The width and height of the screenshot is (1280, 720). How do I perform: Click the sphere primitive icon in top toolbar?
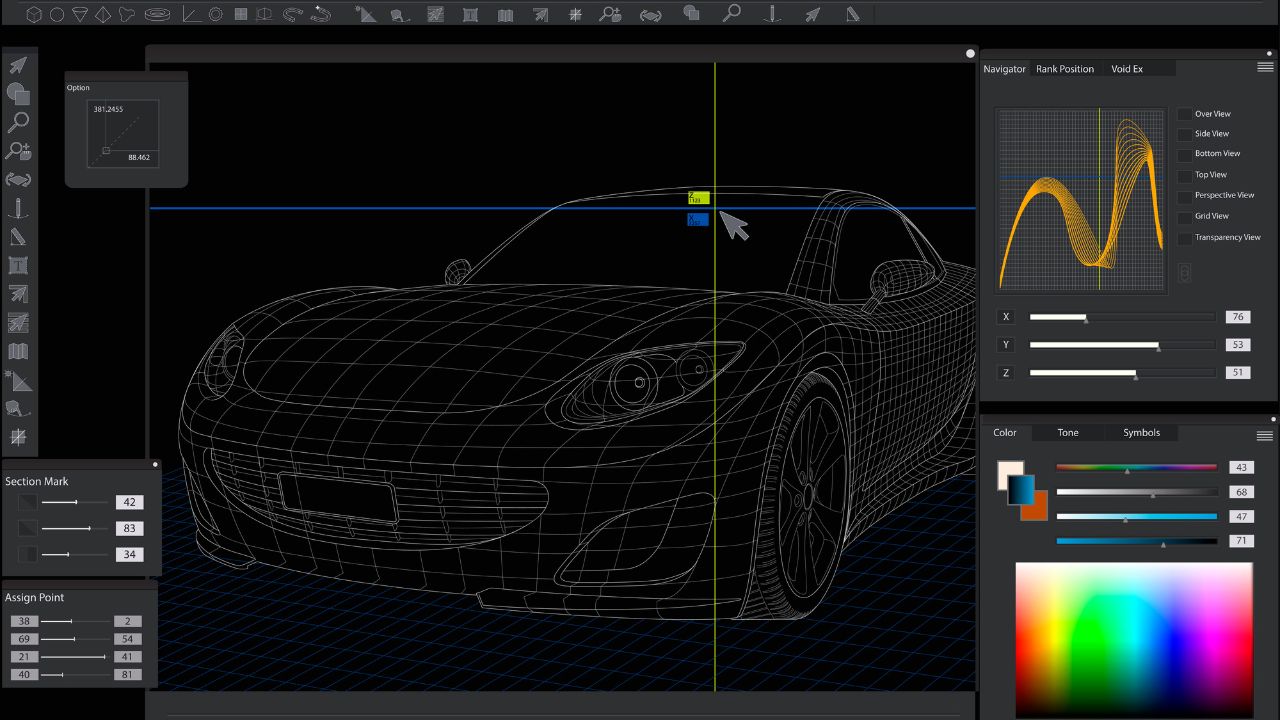tap(57, 14)
